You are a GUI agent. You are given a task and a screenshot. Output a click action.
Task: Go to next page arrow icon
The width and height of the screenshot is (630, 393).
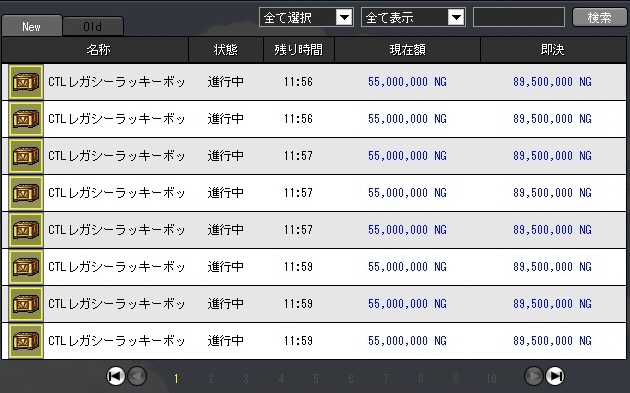534,376
